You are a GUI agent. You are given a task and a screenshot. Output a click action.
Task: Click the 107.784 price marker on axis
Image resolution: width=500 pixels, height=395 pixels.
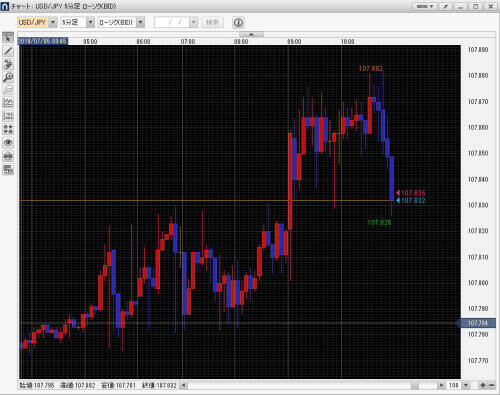pos(476,323)
